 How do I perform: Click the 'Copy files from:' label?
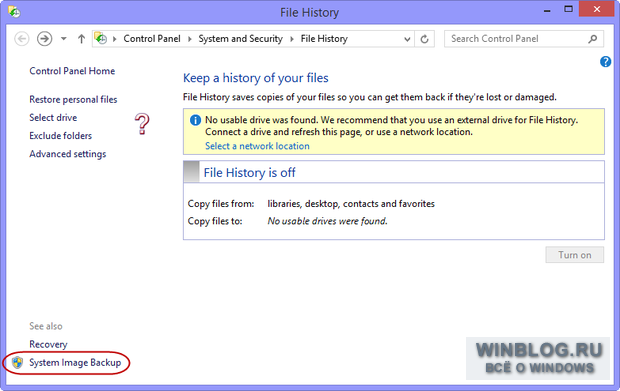point(221,204)
